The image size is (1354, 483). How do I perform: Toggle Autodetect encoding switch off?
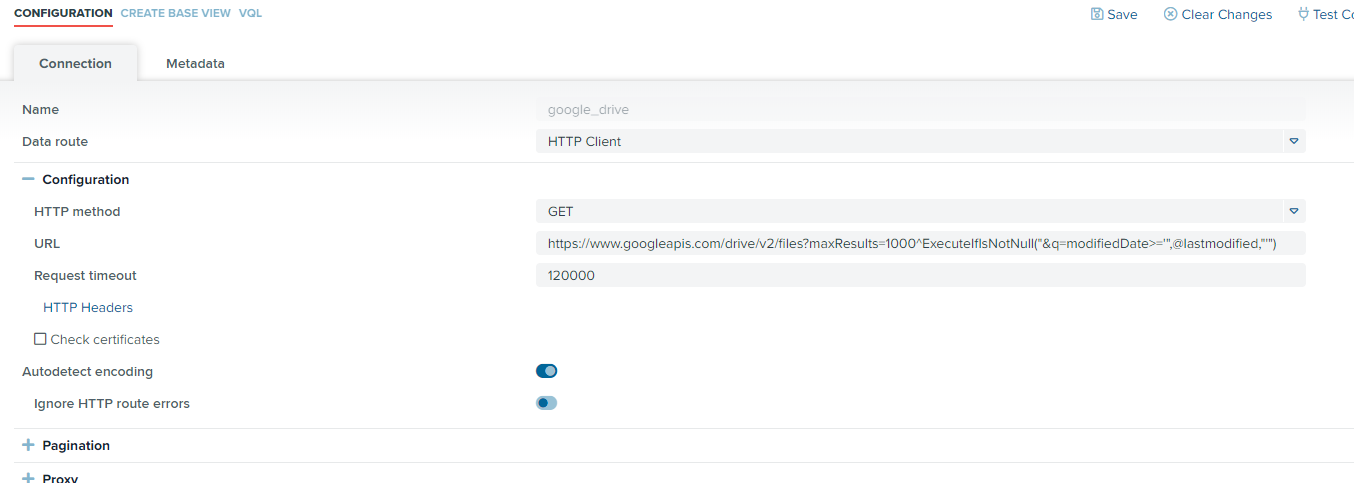point(546,371)
